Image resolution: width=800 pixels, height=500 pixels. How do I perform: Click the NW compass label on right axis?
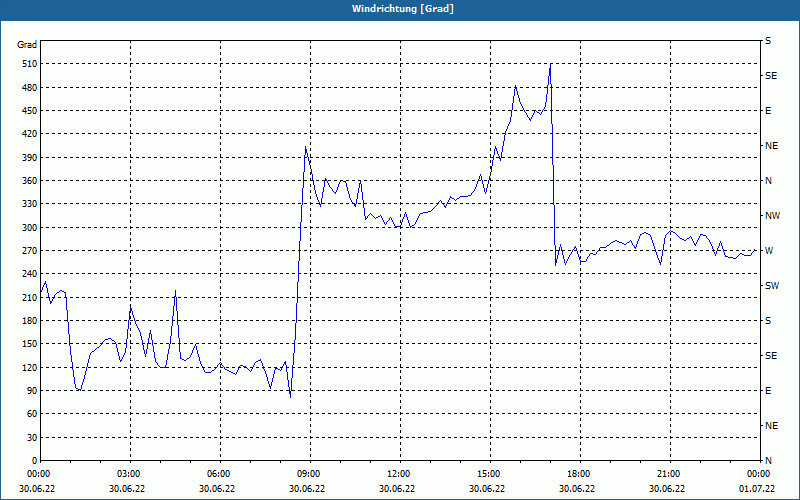click(772, 216)
